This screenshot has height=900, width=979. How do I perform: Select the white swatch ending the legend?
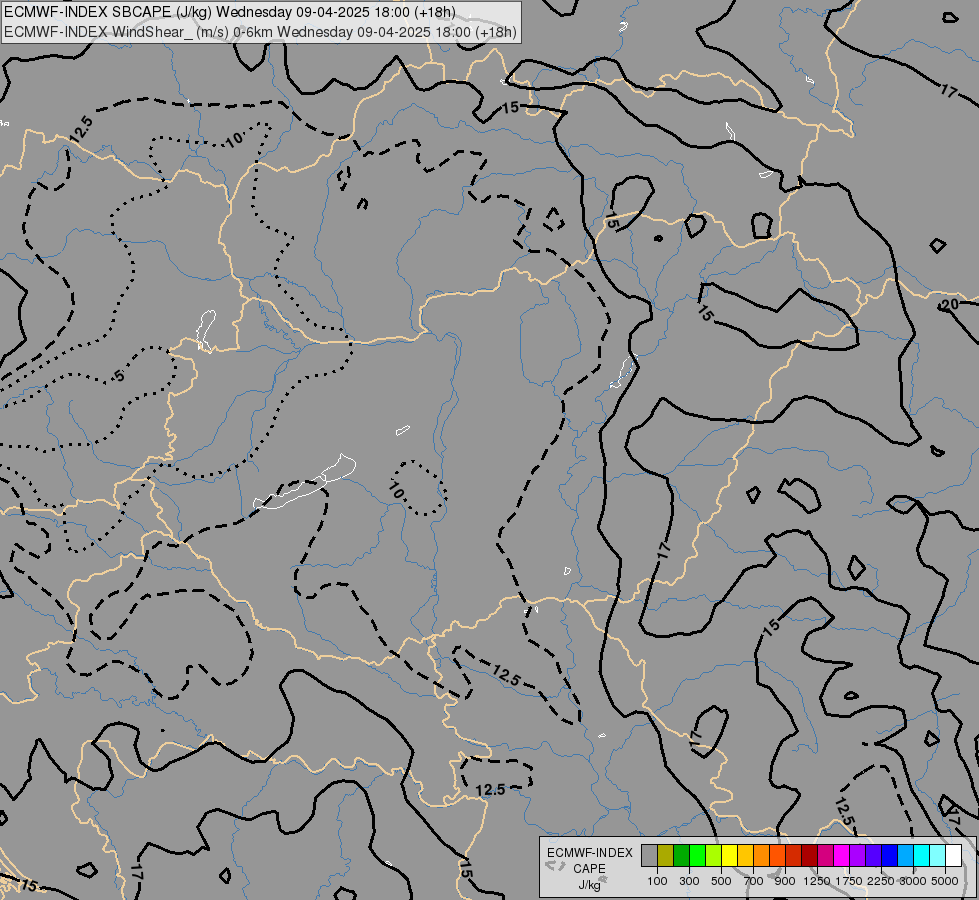953,855
